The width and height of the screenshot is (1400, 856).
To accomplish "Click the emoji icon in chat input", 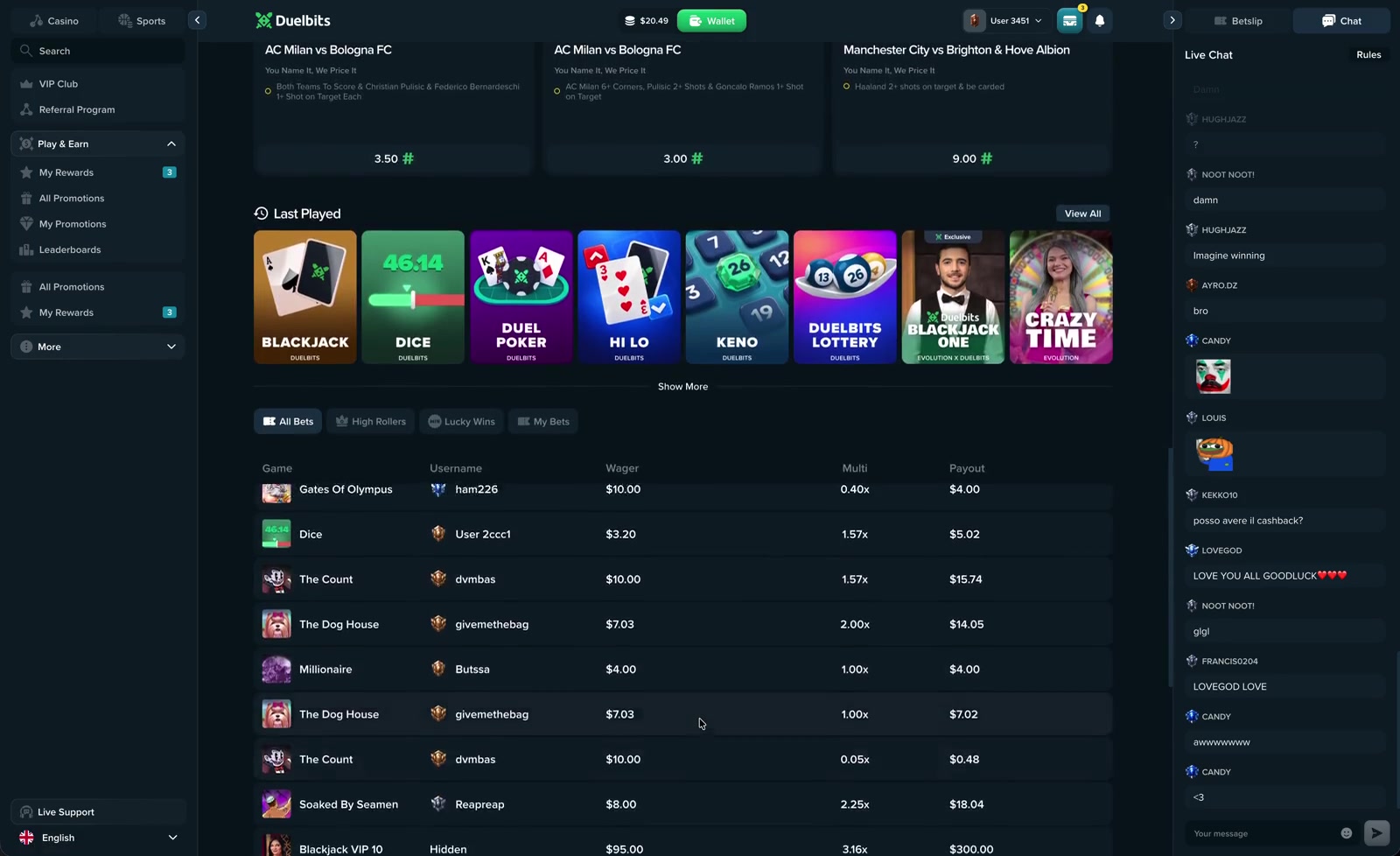I will (1347, 833).
